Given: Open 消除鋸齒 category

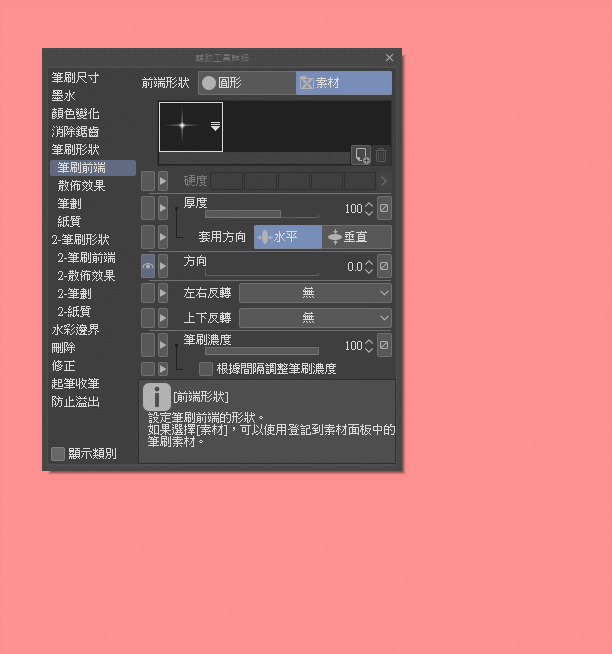Looking at the screenshot, I should tap(75, 131).
